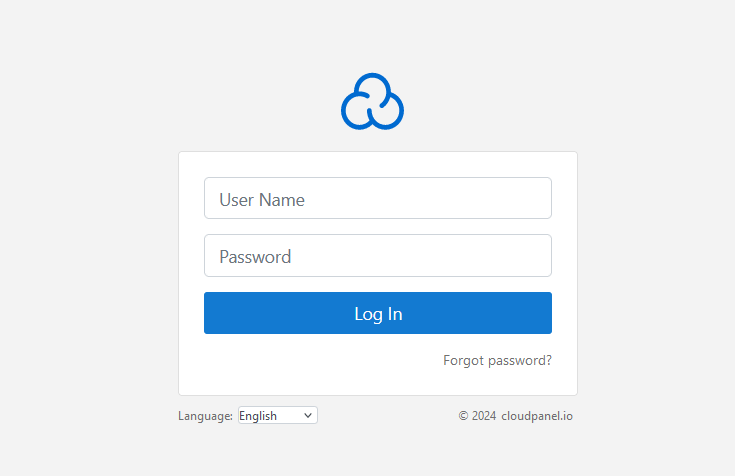The height and width of the screenshot is (476, 735).
Task: Click the © 2024 copyright symbol
Action: [x=463, y=416]
